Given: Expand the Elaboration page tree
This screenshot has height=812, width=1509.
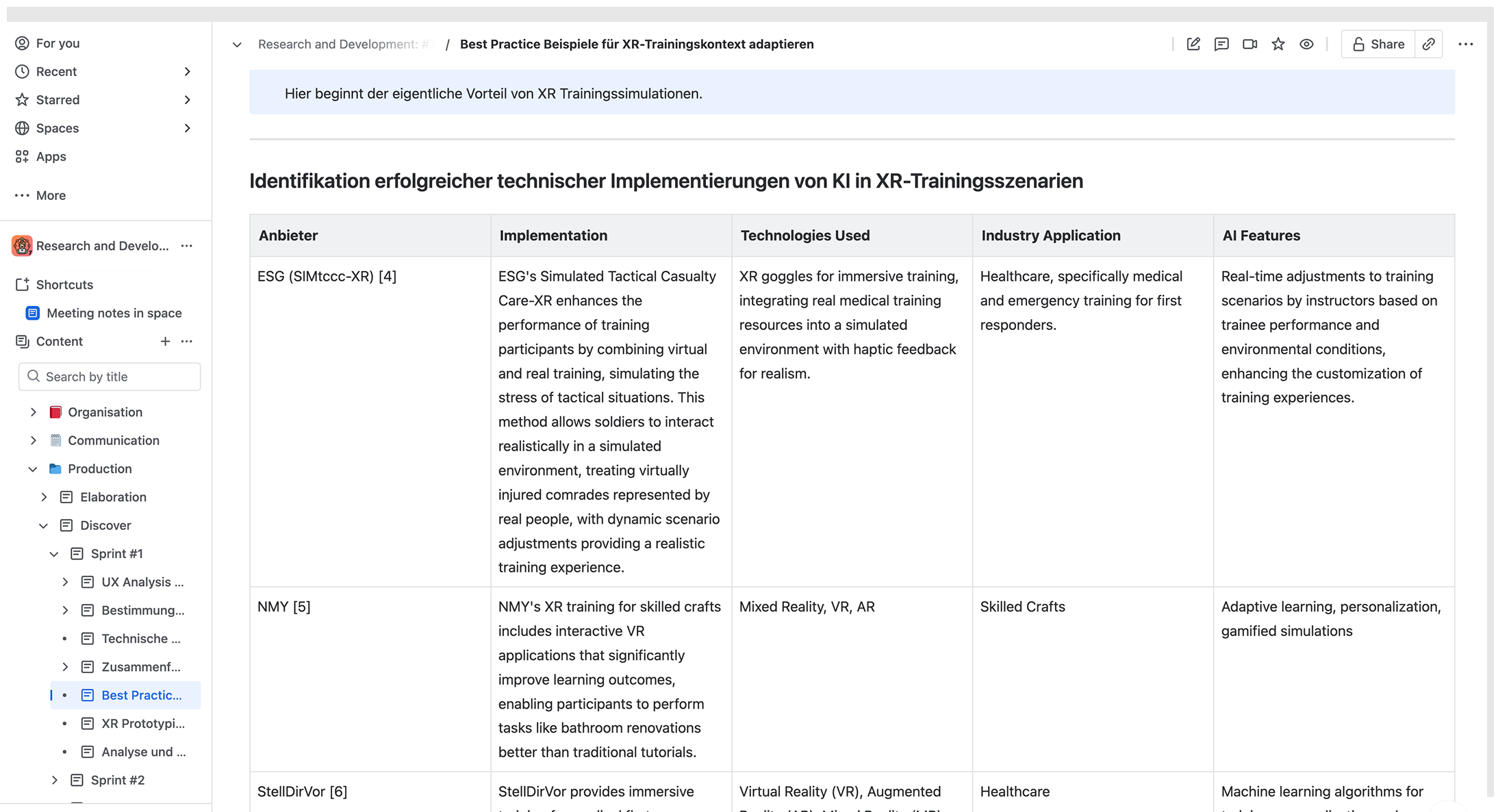Looking at the screenshot, I should coord(44,497).
